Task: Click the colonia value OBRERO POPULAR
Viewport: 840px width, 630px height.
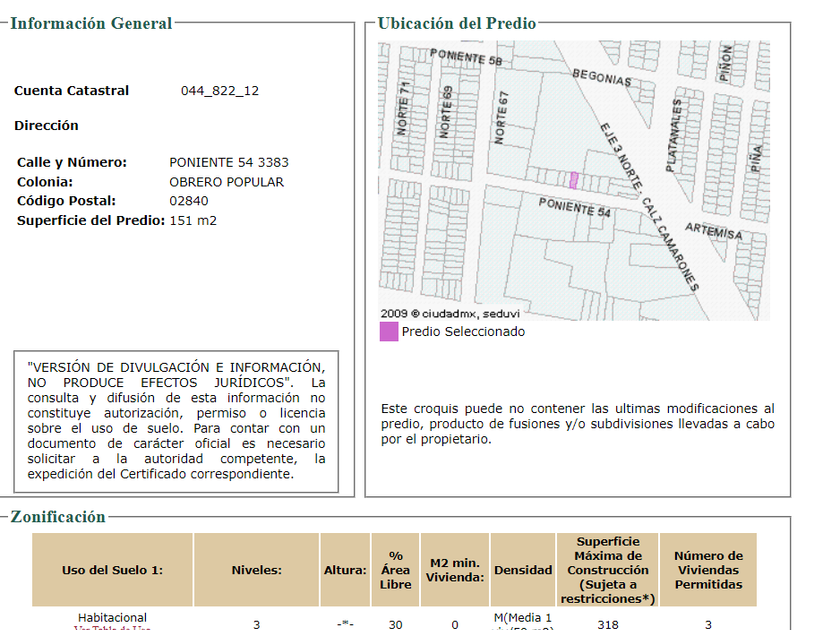Action: (x=227, y=182)
